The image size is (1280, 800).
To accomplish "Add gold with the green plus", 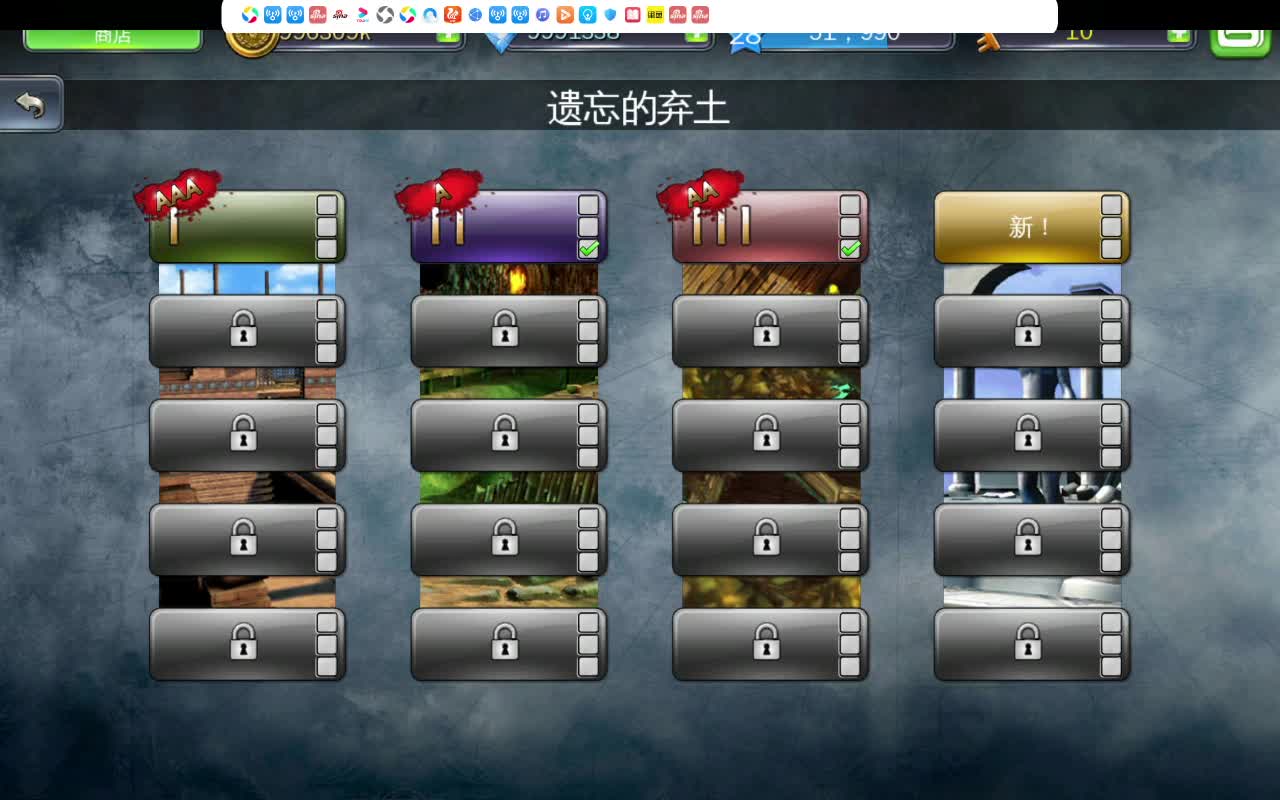I will point(448,36).
